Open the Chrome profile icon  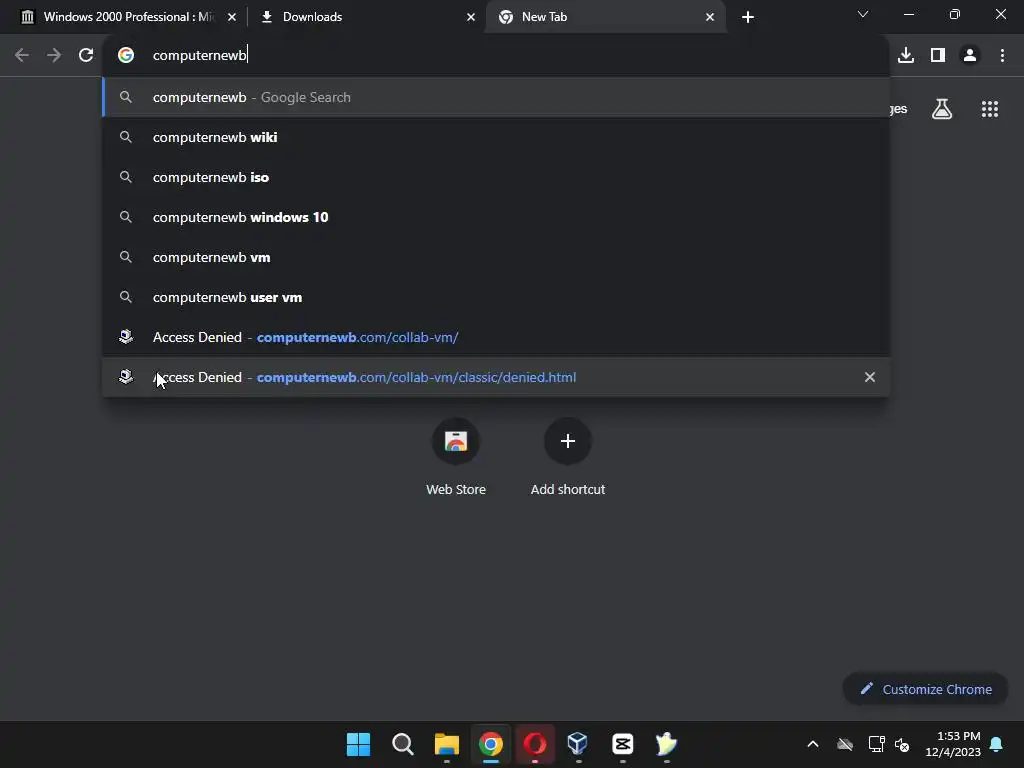[x=970, y=56]
